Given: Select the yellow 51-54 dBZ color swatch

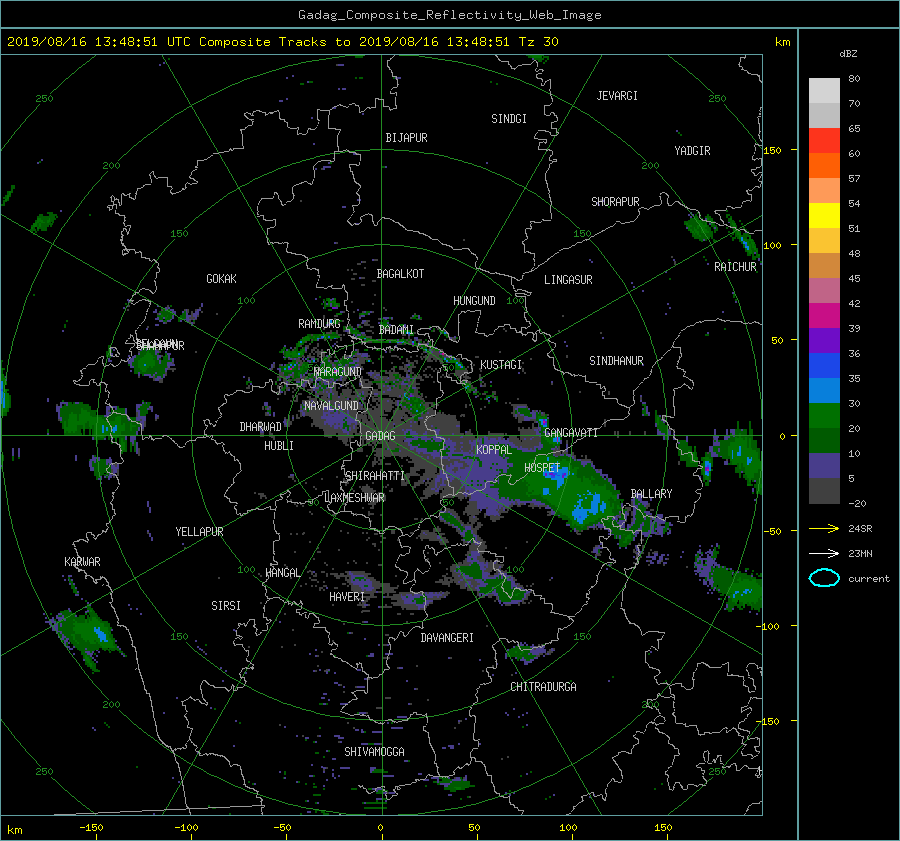Looking at the screenshot, I should [x=824, y=215].
